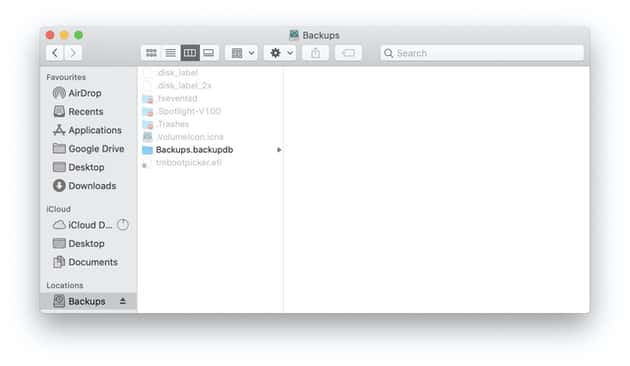Open the gear action menu
Screen dimensions: 630x366
(280, 53)
